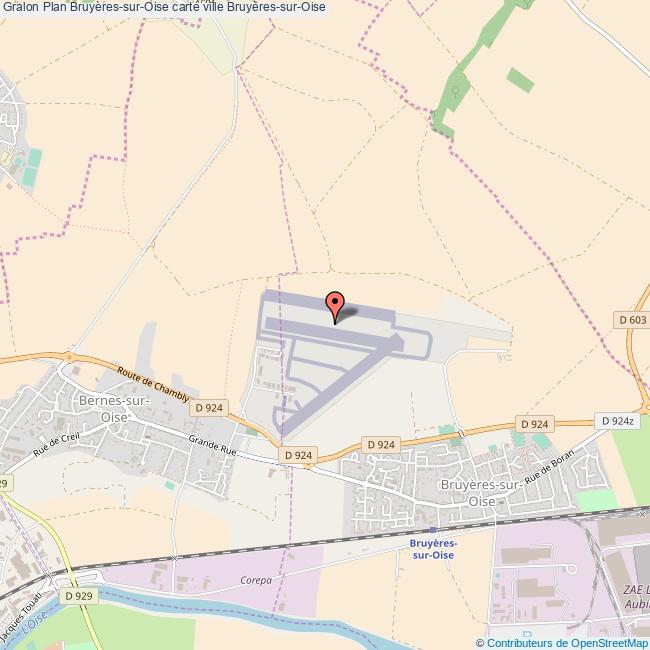Select the Corepa industrial area label
Viewport: 650px width, 650px height.
[256, 580]
